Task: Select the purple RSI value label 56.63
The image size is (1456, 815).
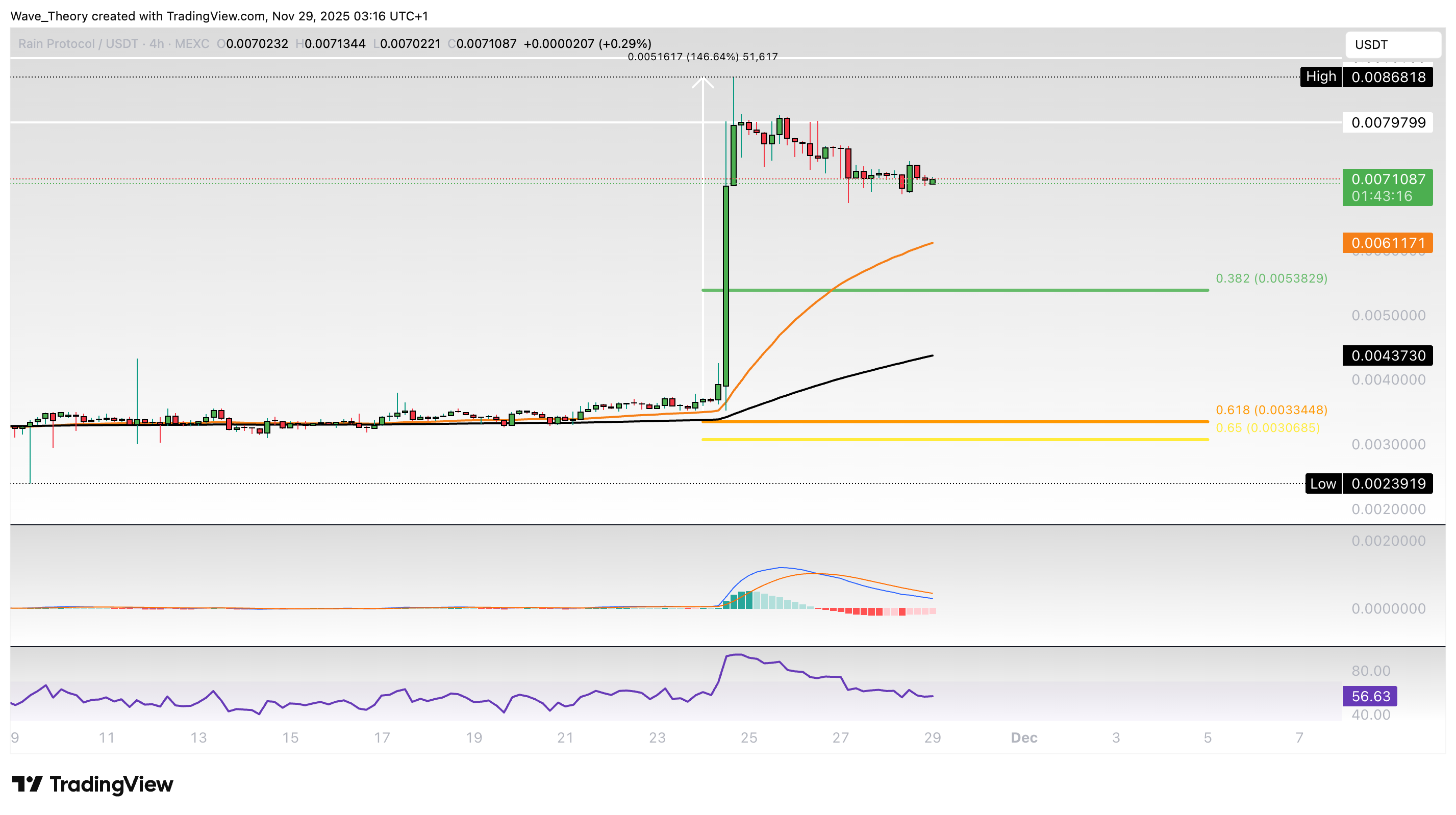Action: click(1369, 696)
